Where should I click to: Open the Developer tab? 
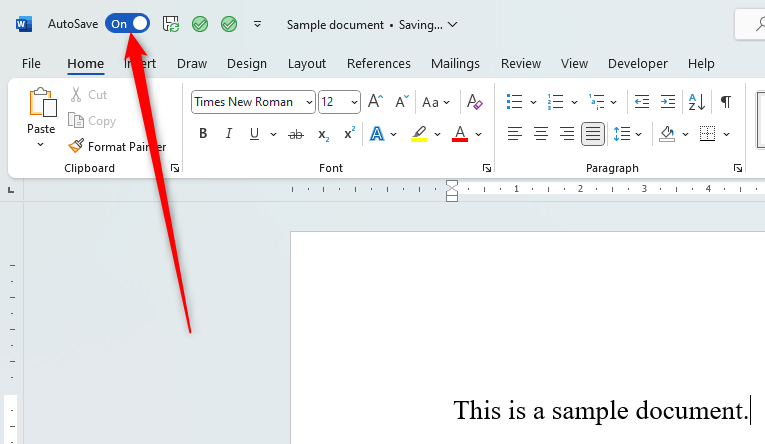pos(638,63)
